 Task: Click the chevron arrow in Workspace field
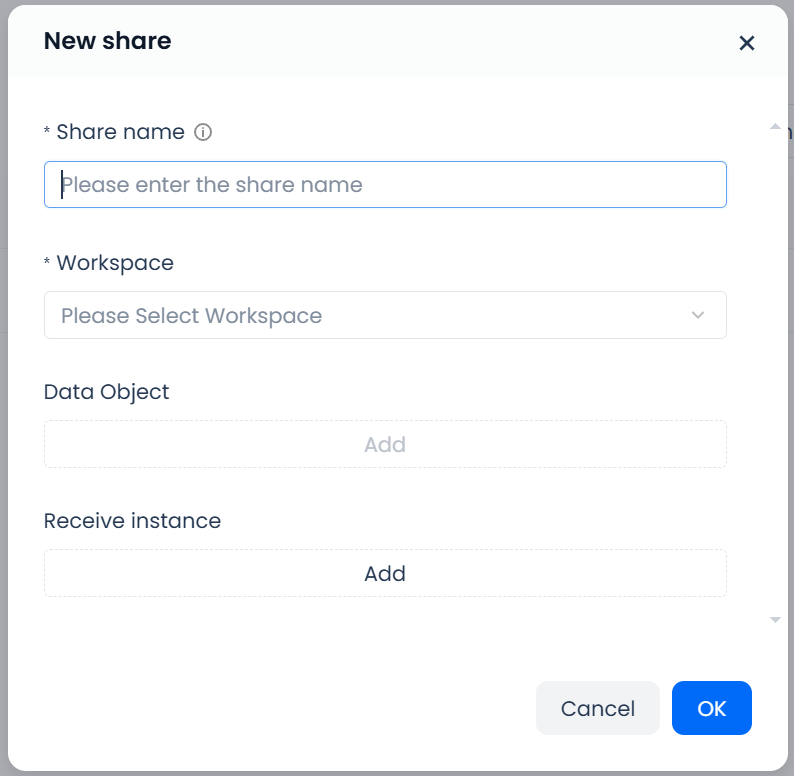click(698, 316)
